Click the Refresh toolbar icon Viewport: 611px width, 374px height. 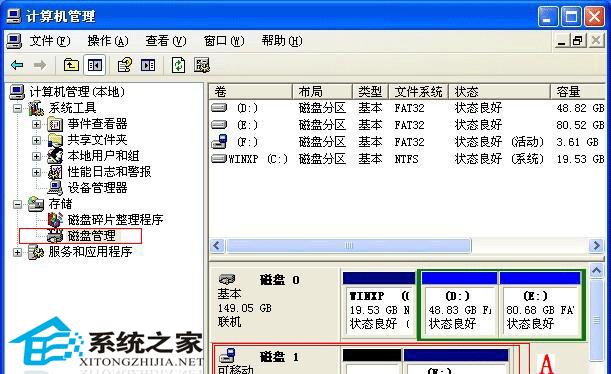[178, 65]
